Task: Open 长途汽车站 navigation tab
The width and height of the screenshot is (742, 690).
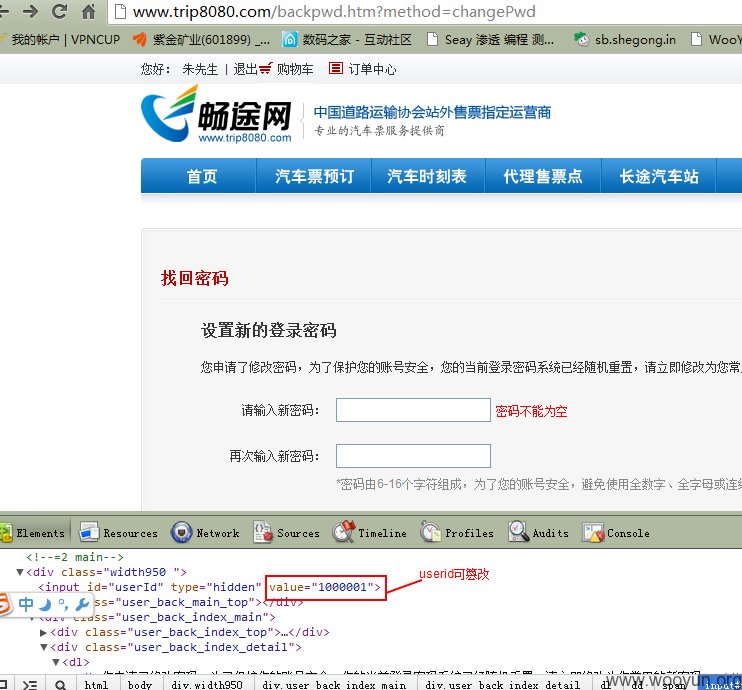Action: click(658, 177)
